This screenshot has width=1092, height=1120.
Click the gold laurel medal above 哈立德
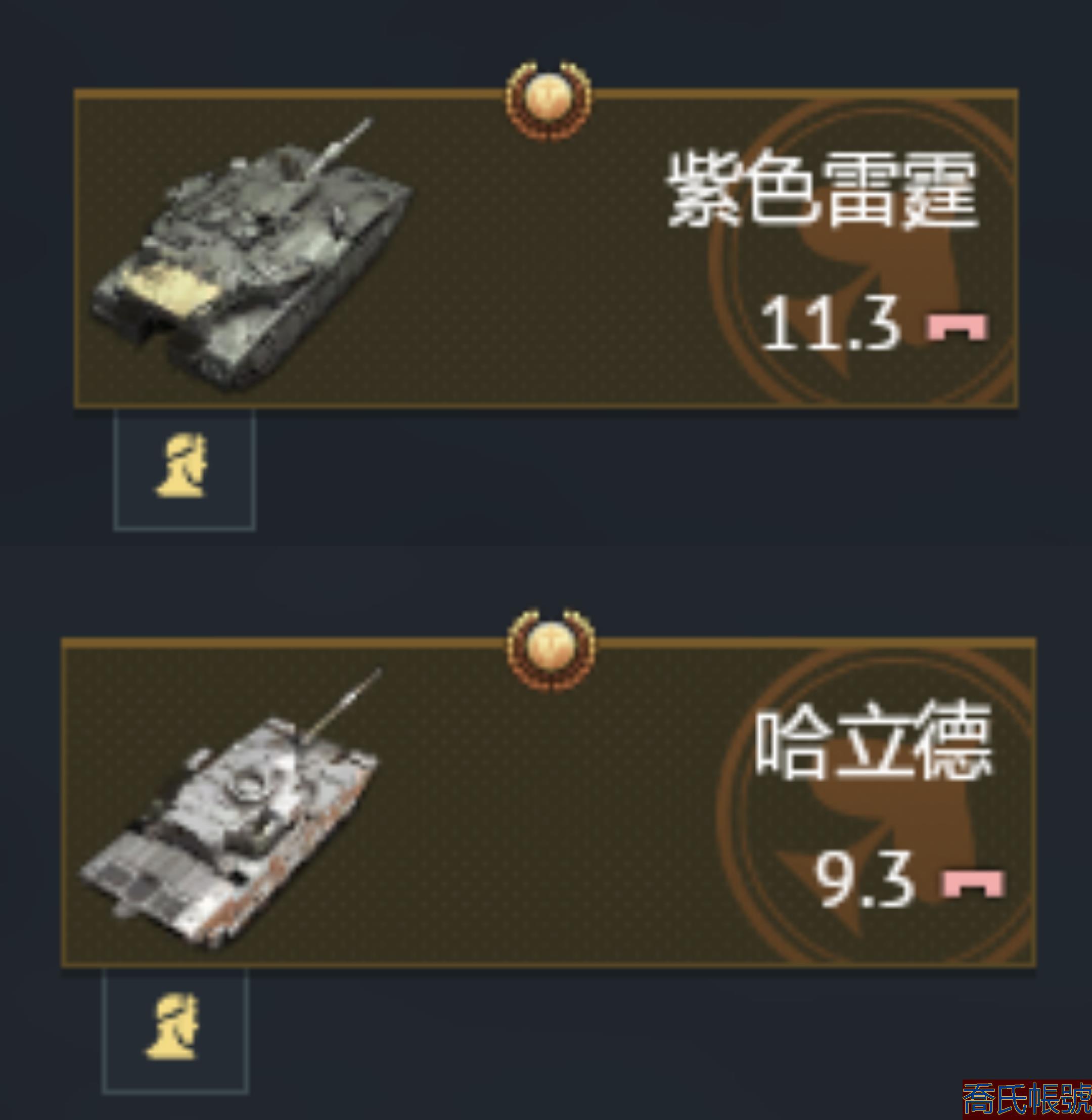(x=551, y=649)
